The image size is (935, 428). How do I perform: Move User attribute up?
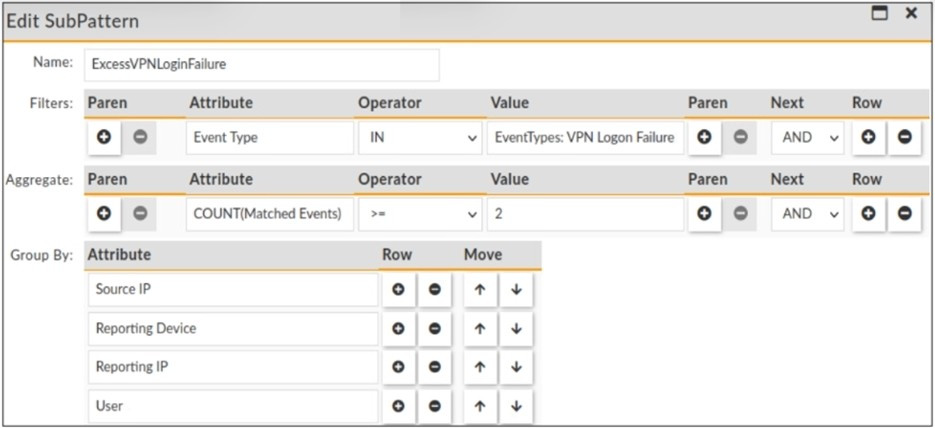(x=480, y=405)
